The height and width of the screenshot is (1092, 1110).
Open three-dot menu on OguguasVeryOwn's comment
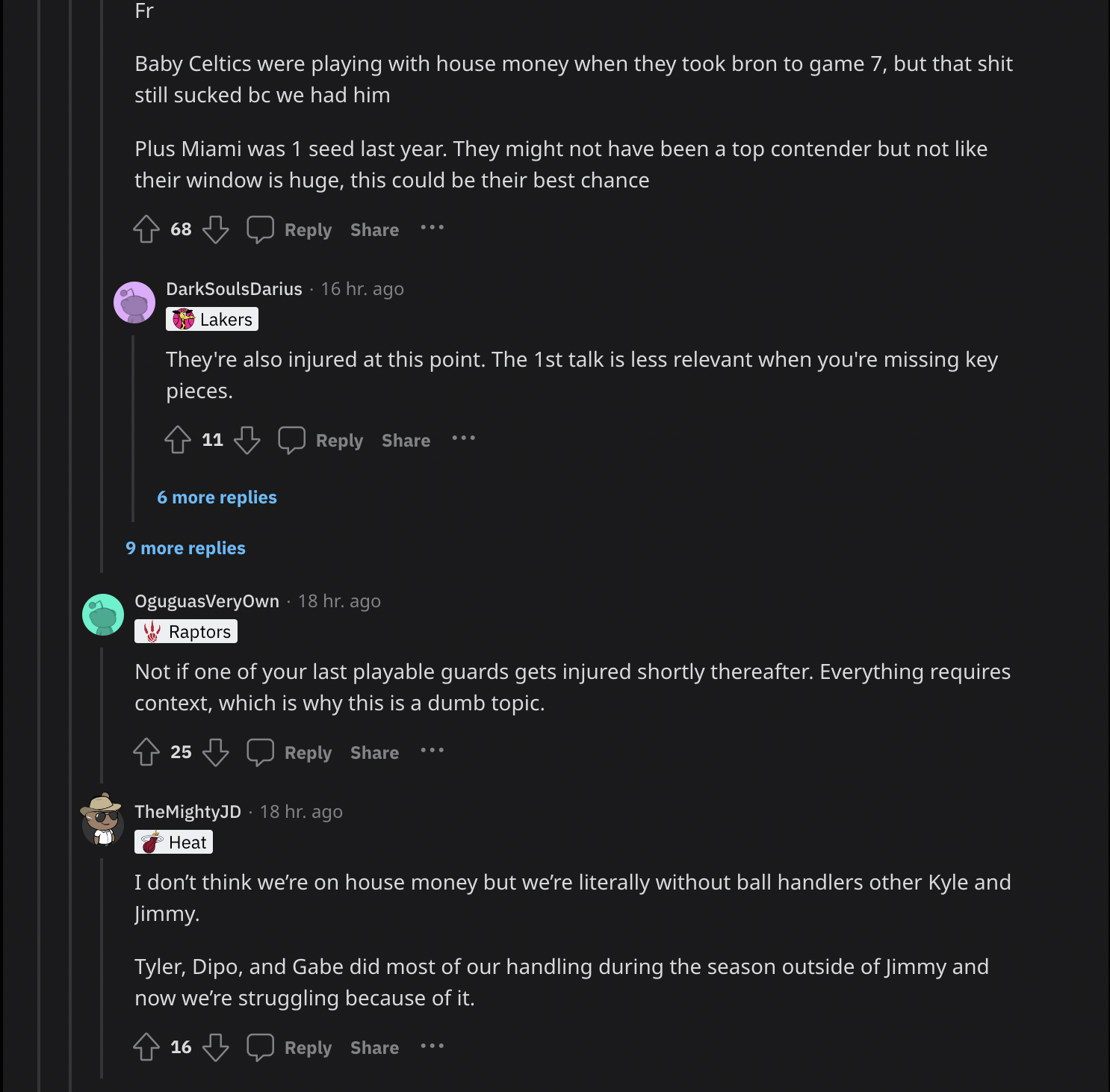[432, 751]
